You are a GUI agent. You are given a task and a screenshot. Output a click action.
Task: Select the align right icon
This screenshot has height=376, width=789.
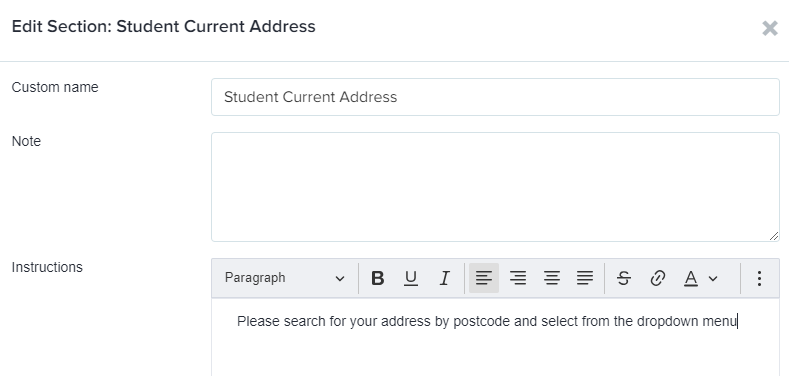518,278
